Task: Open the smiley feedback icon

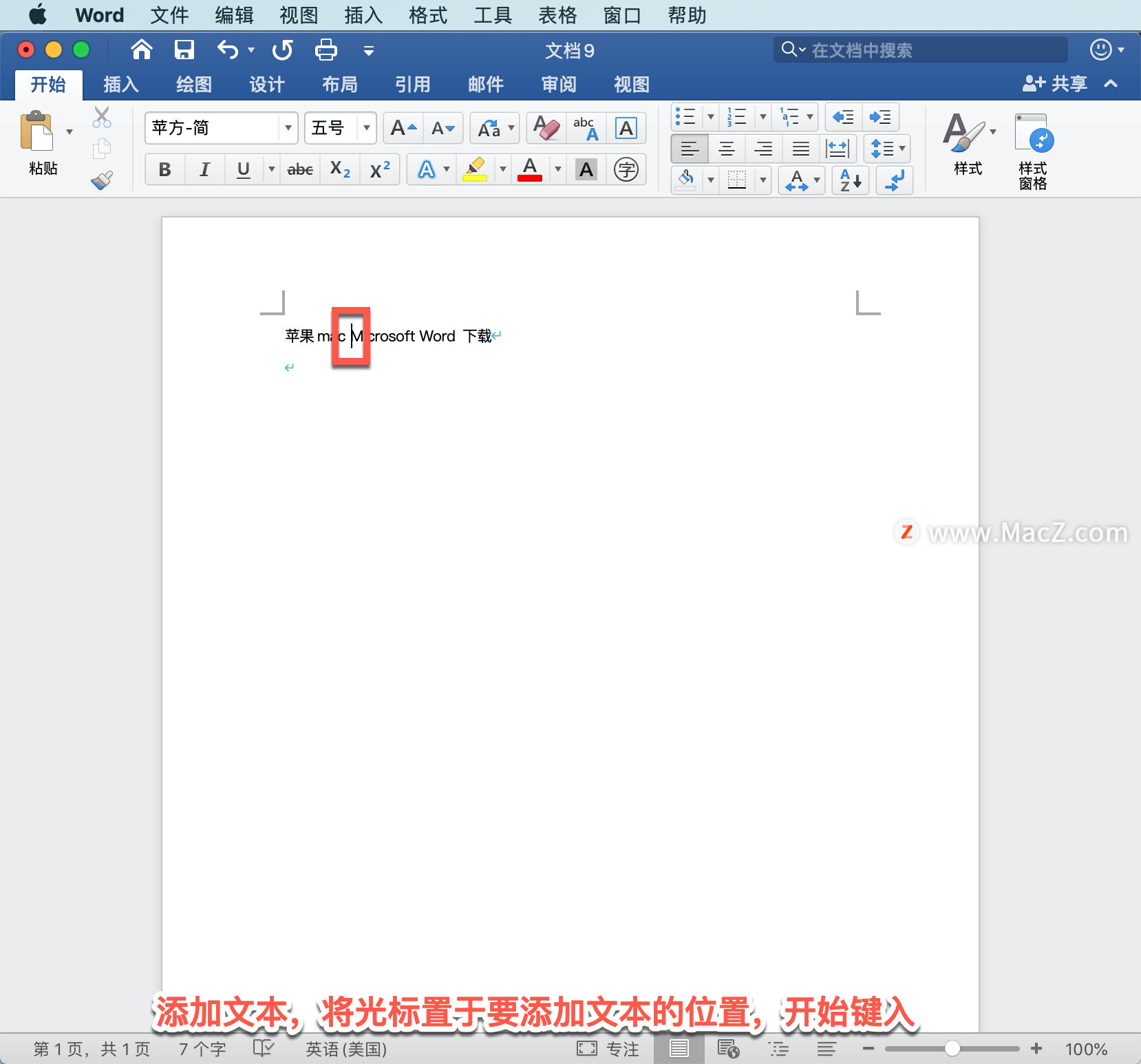Action: 1101,50
